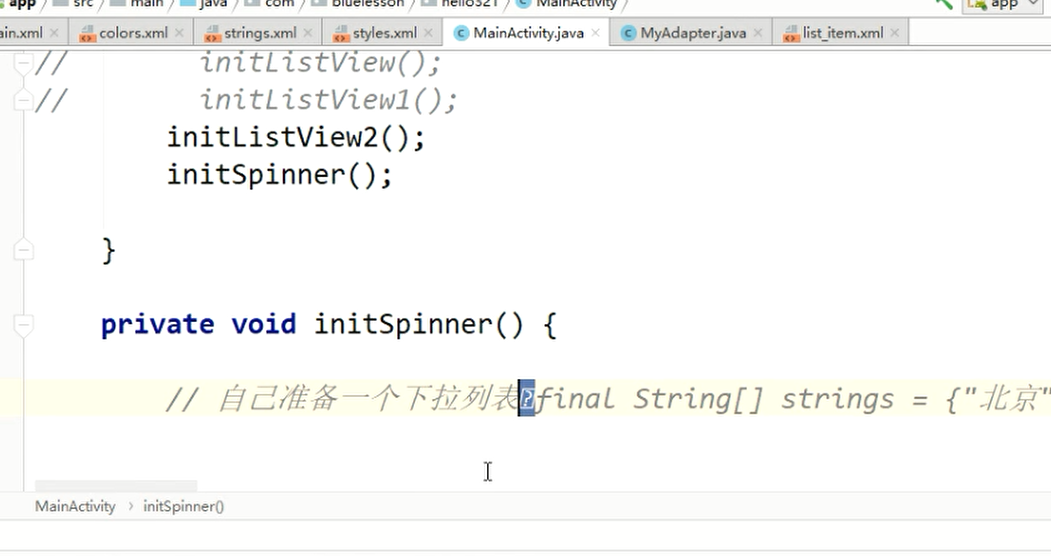Click the closing brace of onCreate method
The image size is (1051, 556).
[108, 251]
